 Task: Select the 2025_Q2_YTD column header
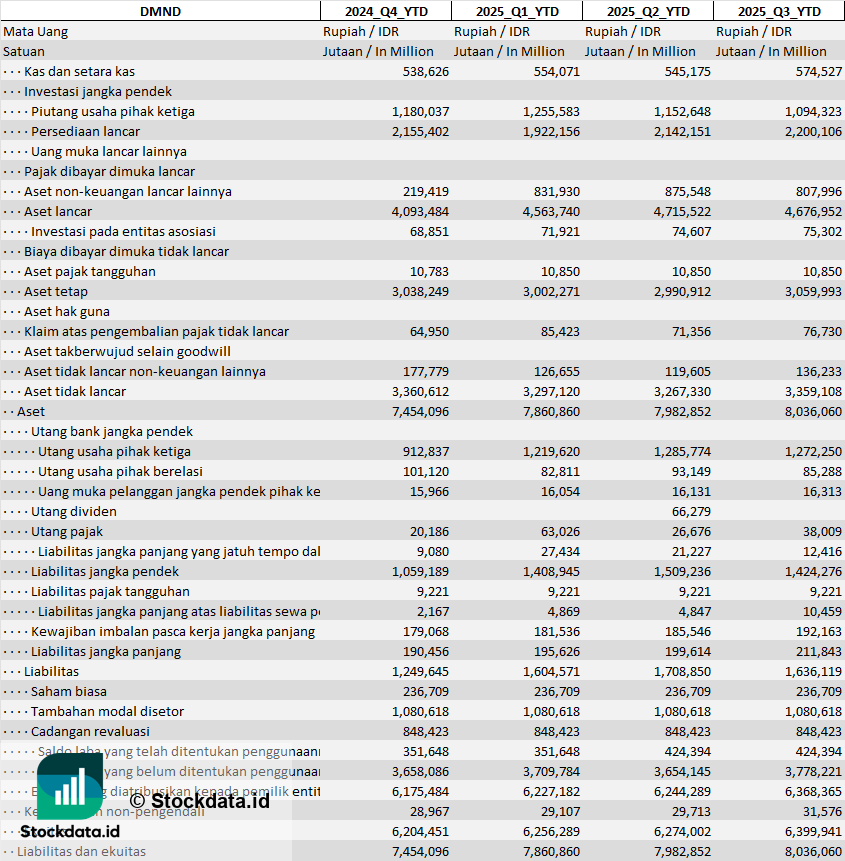(x=648, y=11)
